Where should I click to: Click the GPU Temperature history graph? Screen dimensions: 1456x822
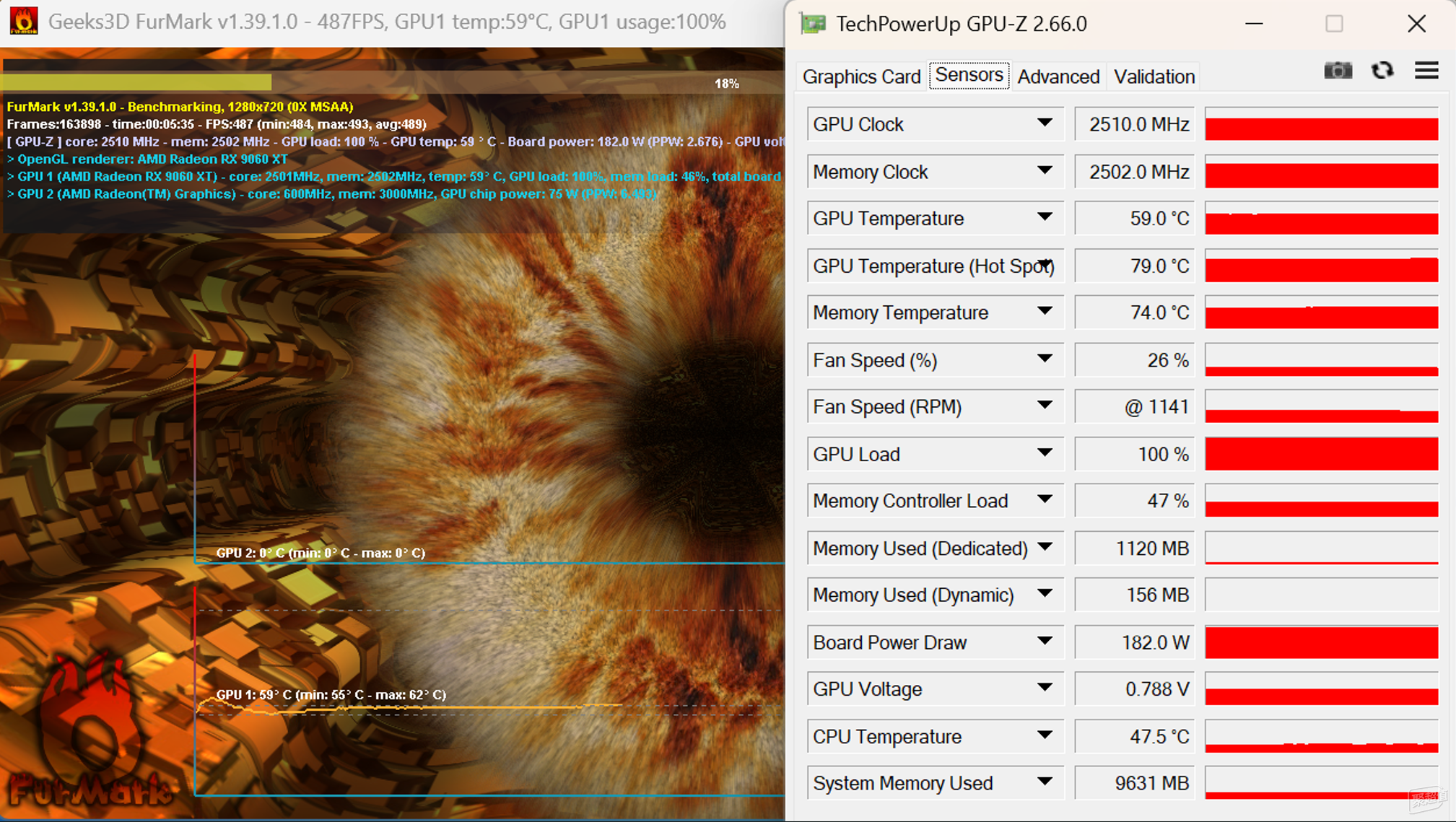coord(1322,218)
